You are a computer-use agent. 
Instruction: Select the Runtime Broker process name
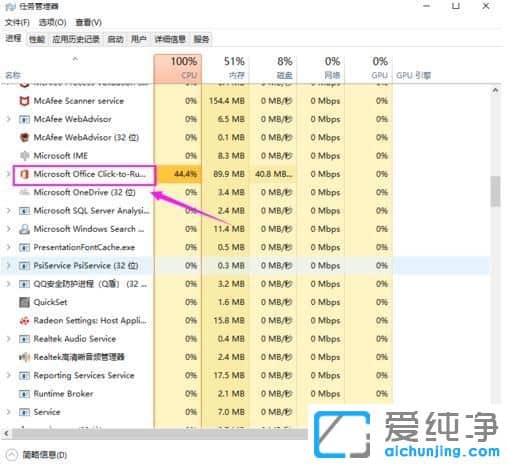coord(63,394)
